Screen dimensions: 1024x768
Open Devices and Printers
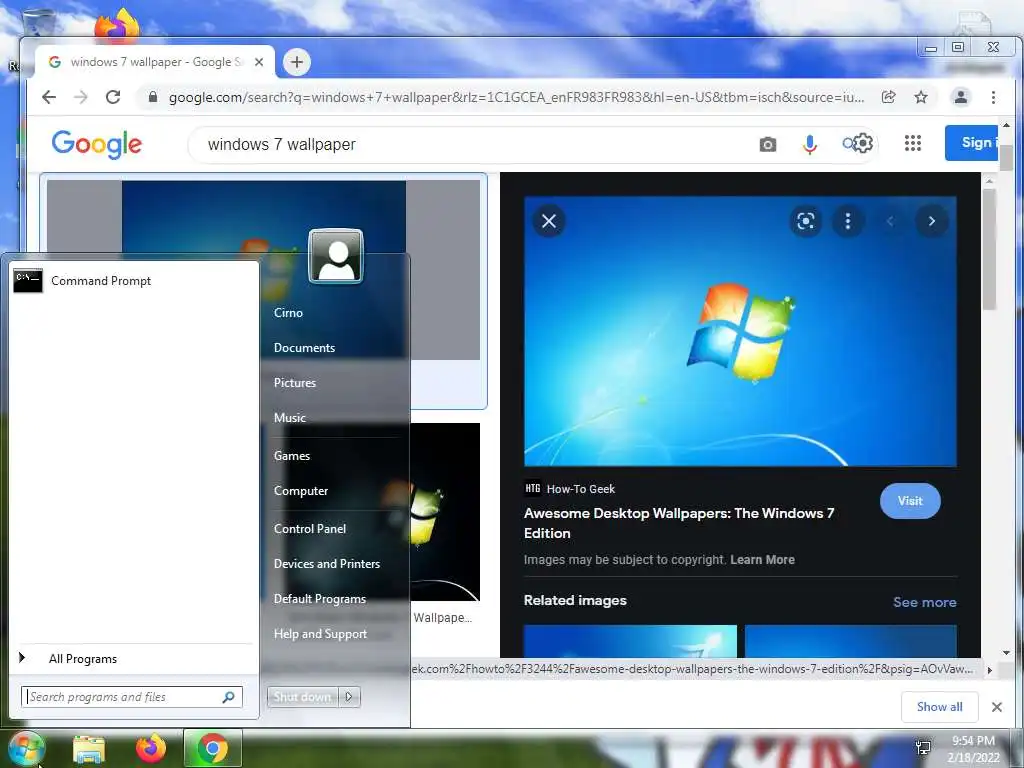tap(327, 564)
